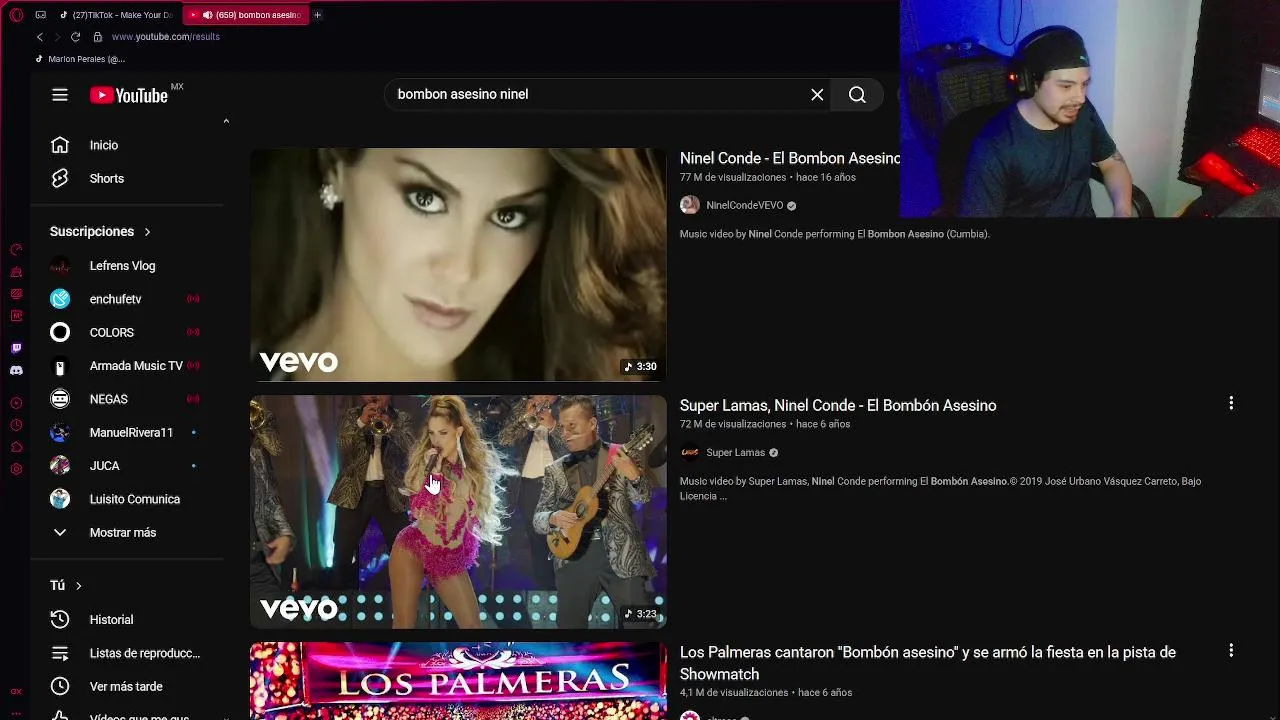Go to YouTube home via the logo
This screenshot has height=720, width=1280.
coord(129,95)
